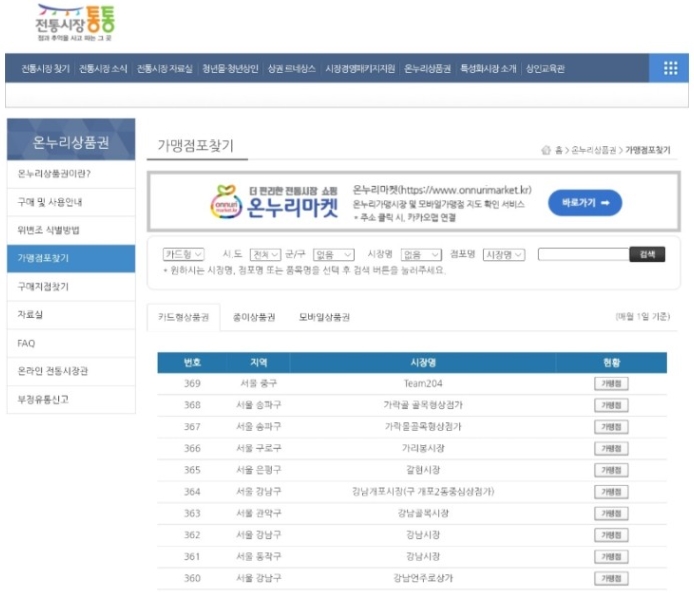
Task: Click the 서울 관악구 region cell
Action: click(x=258, y=513)
